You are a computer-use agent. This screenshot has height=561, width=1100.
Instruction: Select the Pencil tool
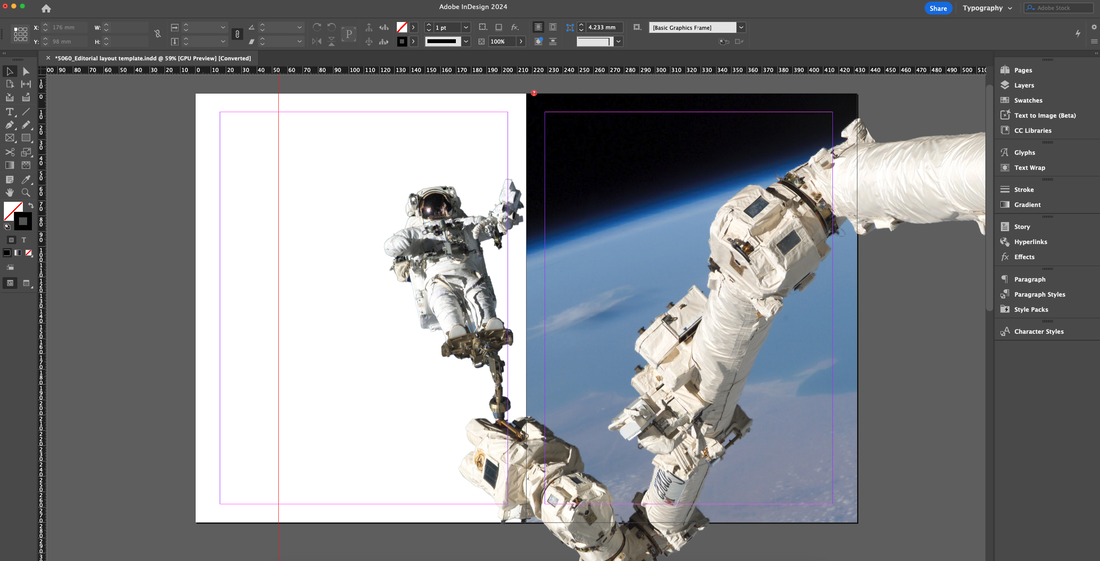coord(26,125)
